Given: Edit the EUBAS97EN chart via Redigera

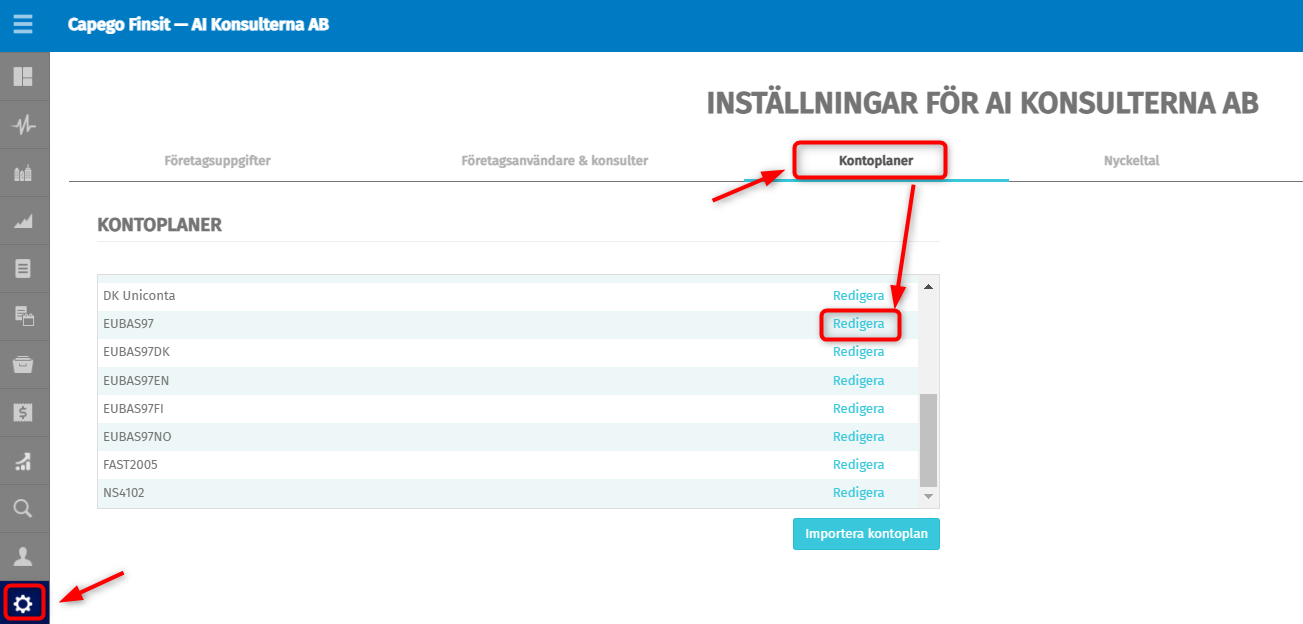Looking at the screenshot, I should tap(859, 380).
